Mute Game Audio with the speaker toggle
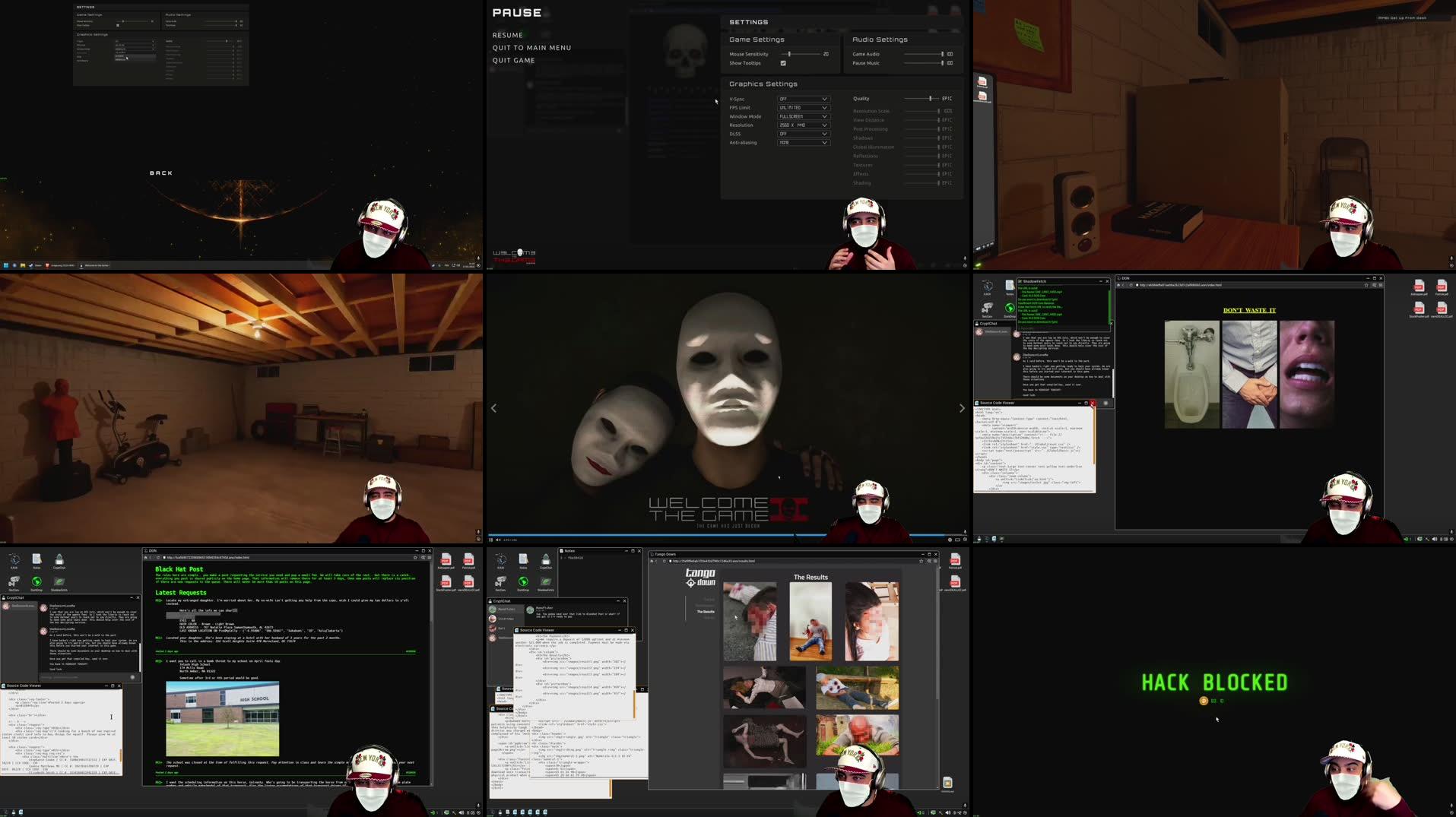This screenshot has width=1456, height=817. [x=950, y=54]
